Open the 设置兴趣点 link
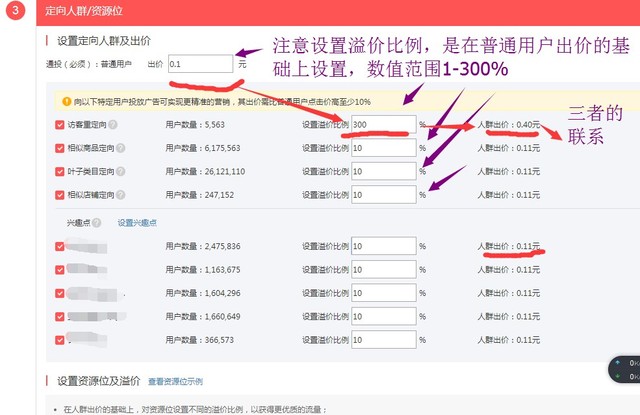Viewport: 640px width, 415px height. (x=136, y=222)
